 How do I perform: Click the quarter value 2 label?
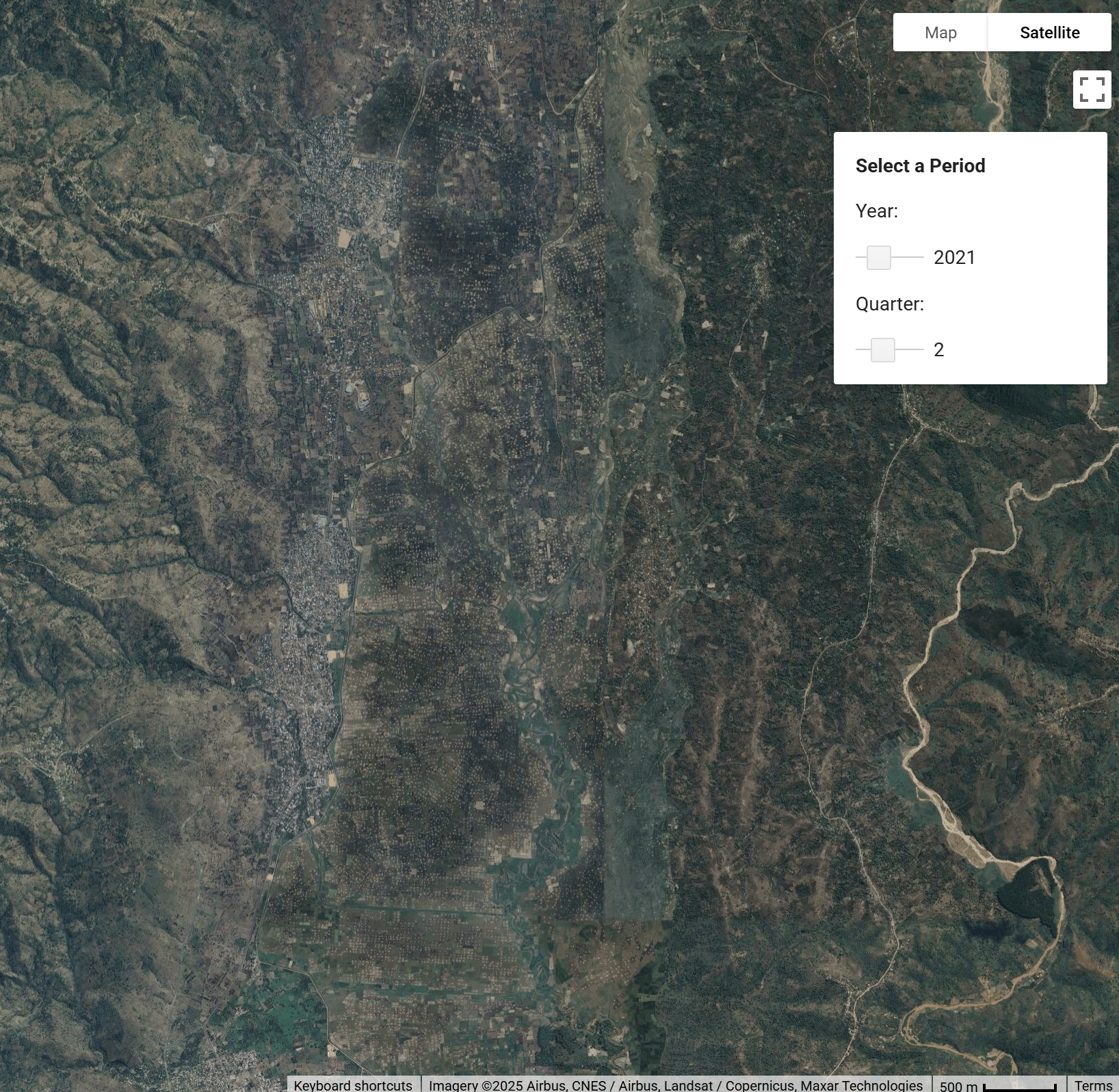938,350
